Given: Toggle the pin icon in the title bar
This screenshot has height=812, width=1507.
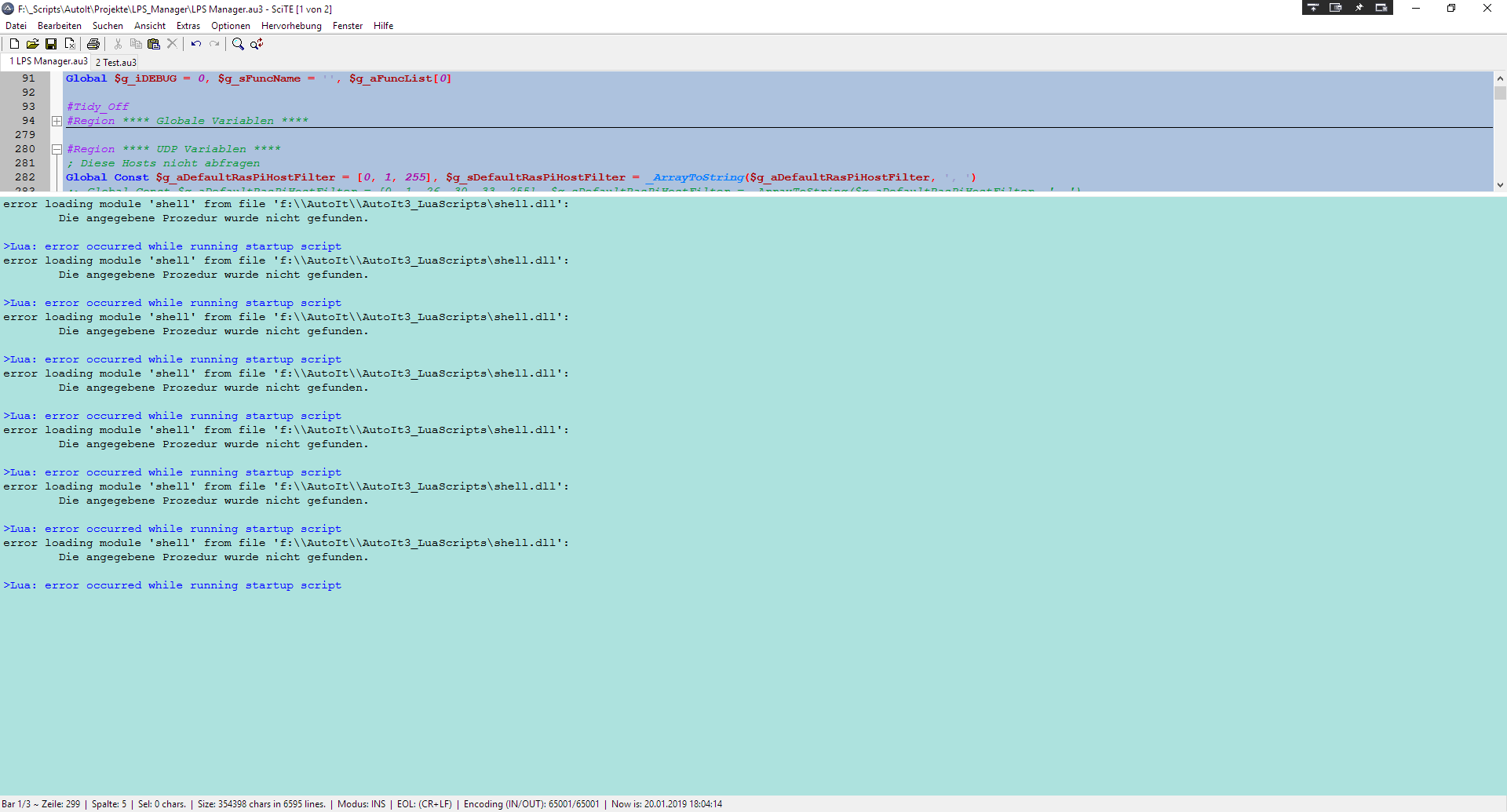Looking at the screenshot, I should pyautogui.click(x=1359, y=8).
